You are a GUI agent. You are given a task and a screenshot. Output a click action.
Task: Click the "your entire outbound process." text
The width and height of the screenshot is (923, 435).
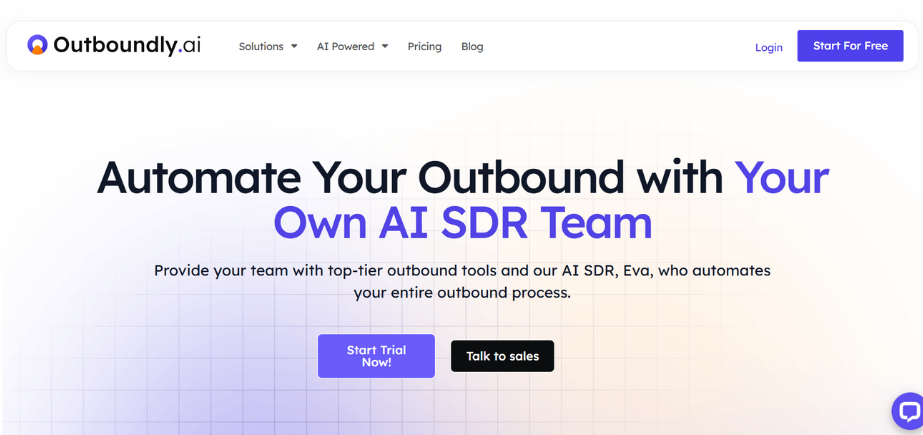tap(462, 293)
